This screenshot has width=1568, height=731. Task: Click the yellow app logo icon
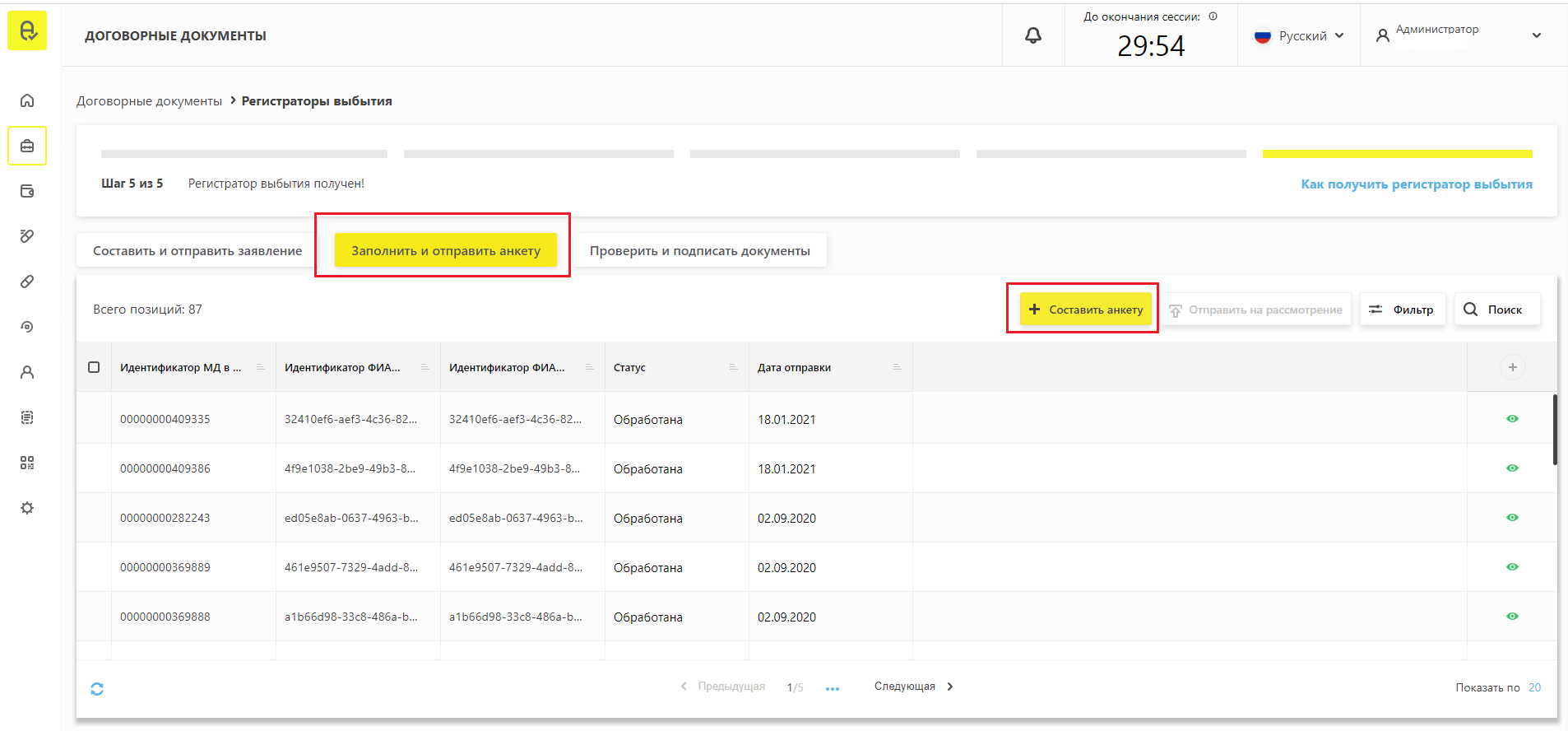(x=27, y=30)
